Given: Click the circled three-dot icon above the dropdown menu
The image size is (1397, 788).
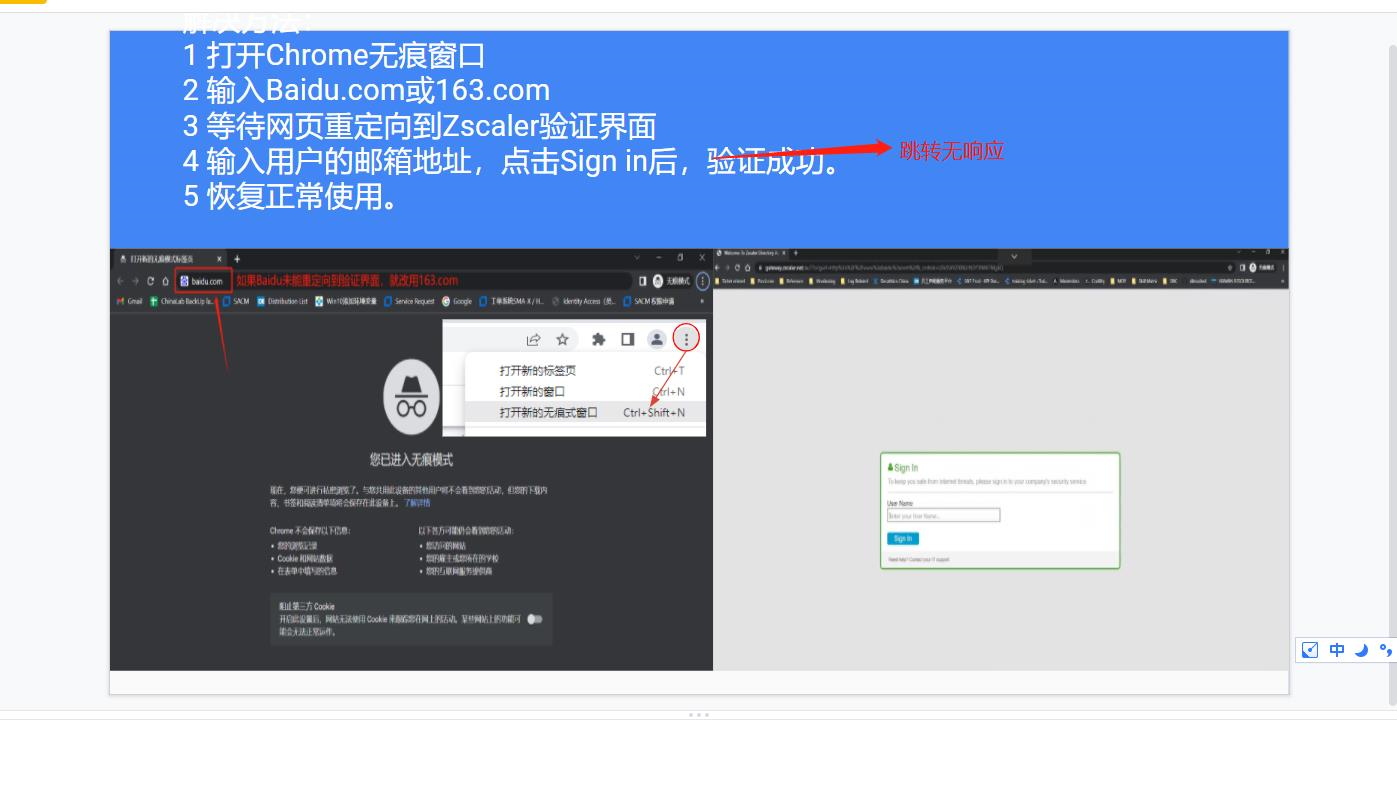Looking at the screenshot, I should tap(686, 338).
